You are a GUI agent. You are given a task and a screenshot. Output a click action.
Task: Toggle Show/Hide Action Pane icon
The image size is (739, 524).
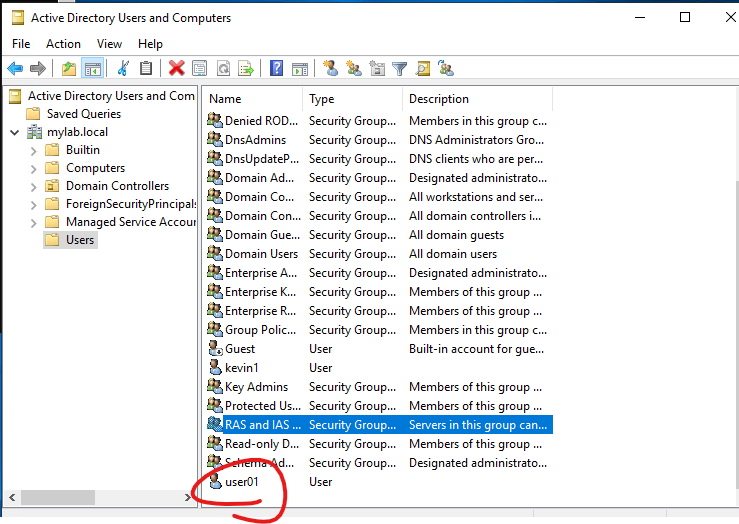300,69
